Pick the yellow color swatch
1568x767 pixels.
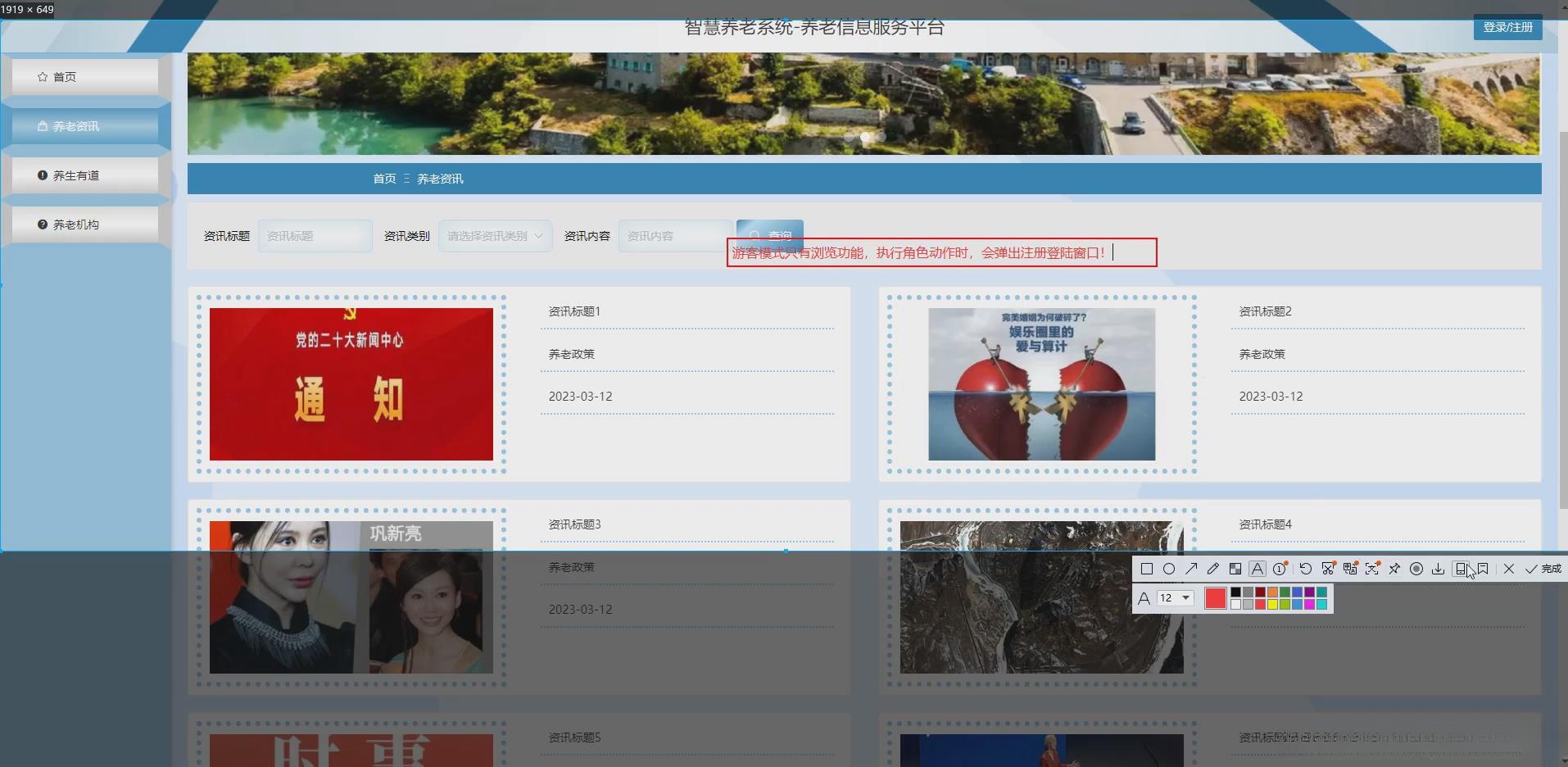(x=1272, y=605)
